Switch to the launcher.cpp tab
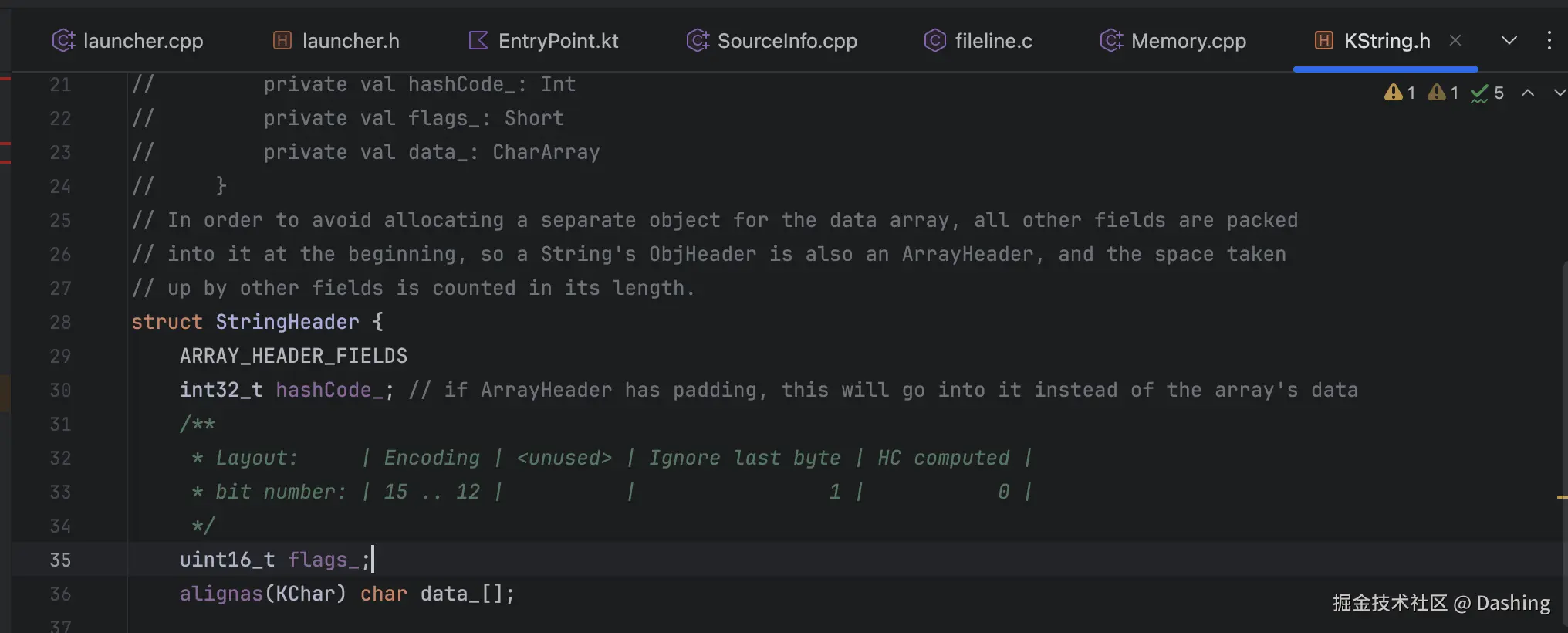The width and height of the screenshot is (1568, 633). (143, 41)
